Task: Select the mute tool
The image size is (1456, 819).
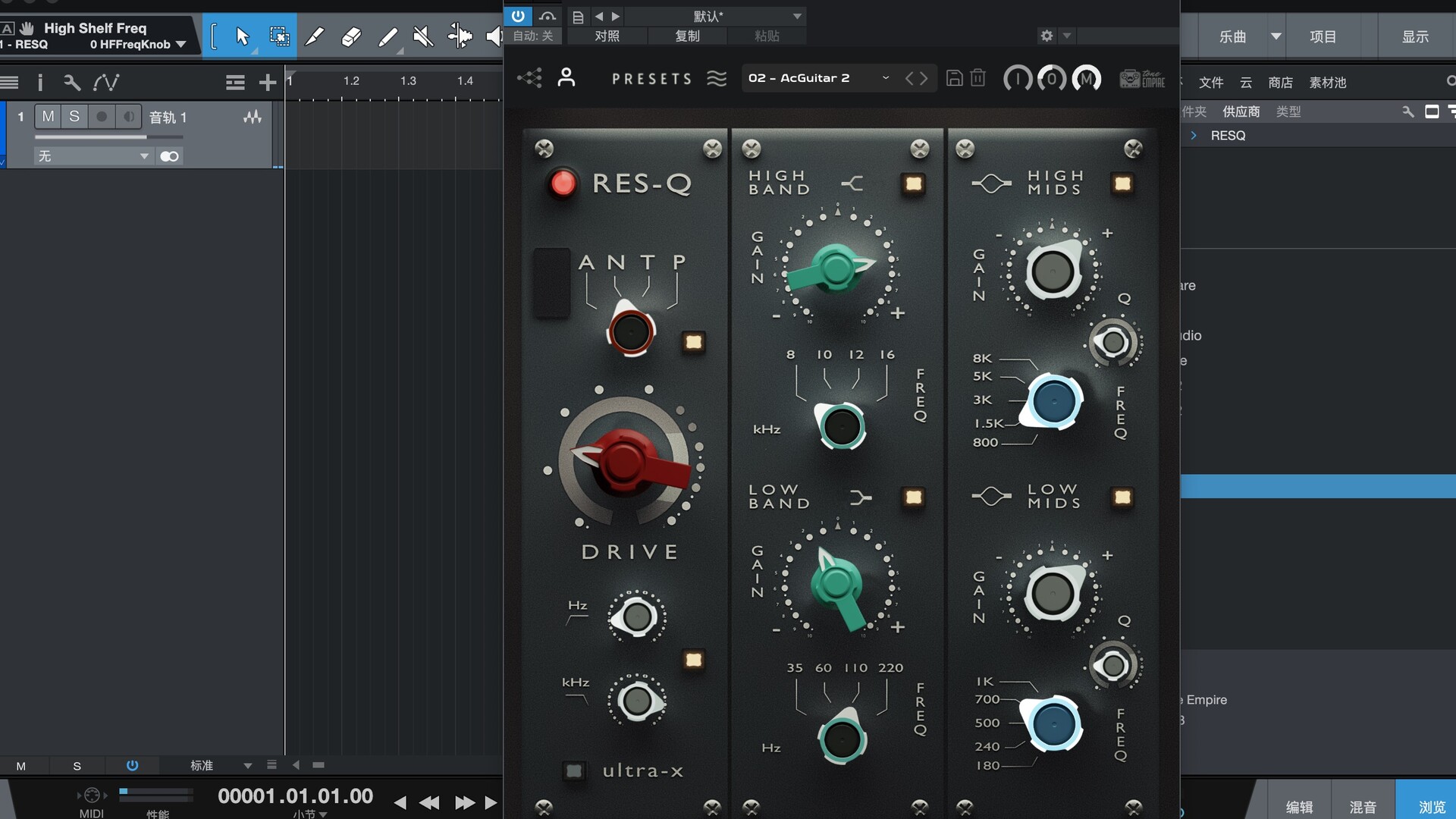Action: (423, 36)
